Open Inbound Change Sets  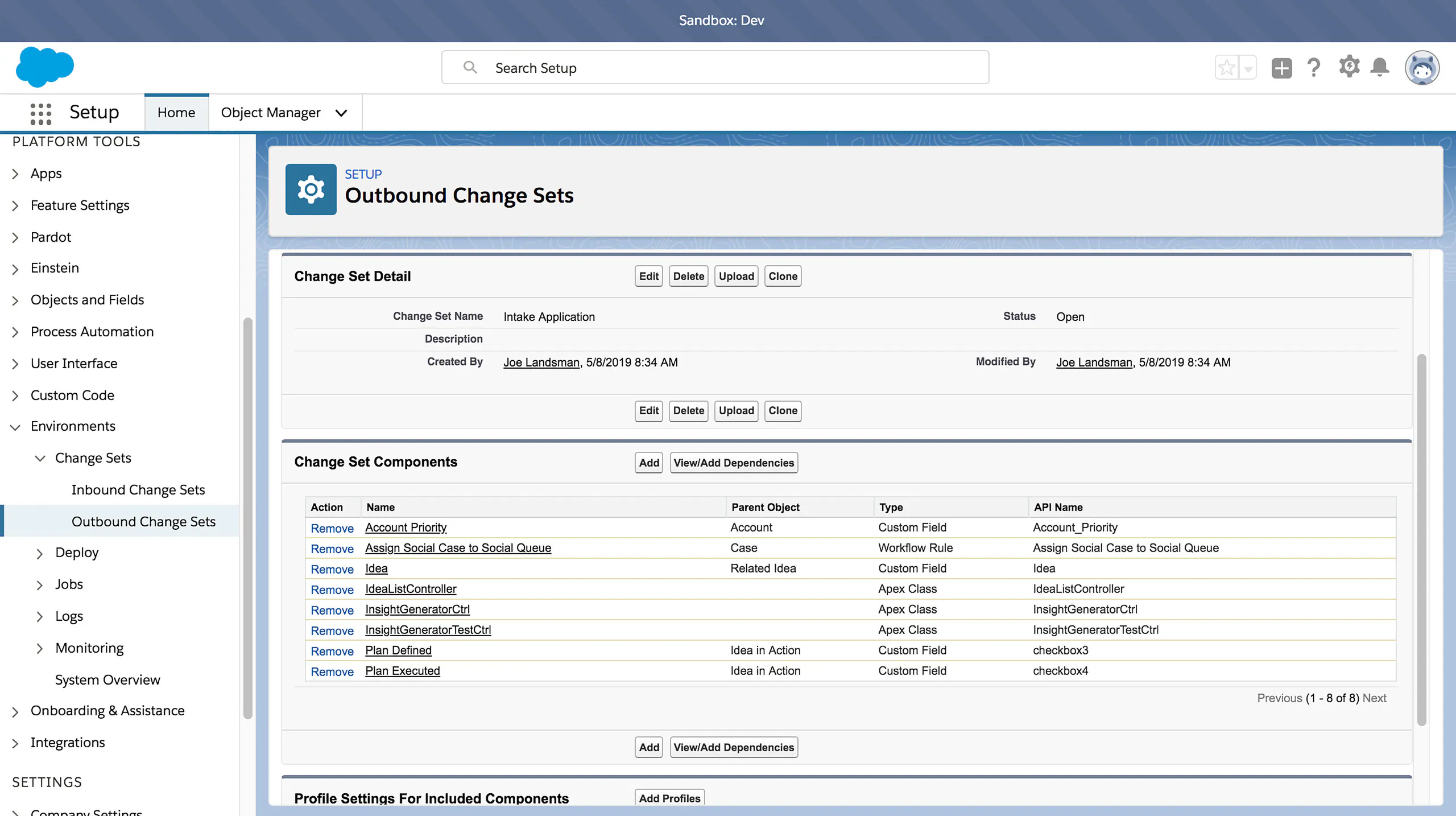click(138, 490)
